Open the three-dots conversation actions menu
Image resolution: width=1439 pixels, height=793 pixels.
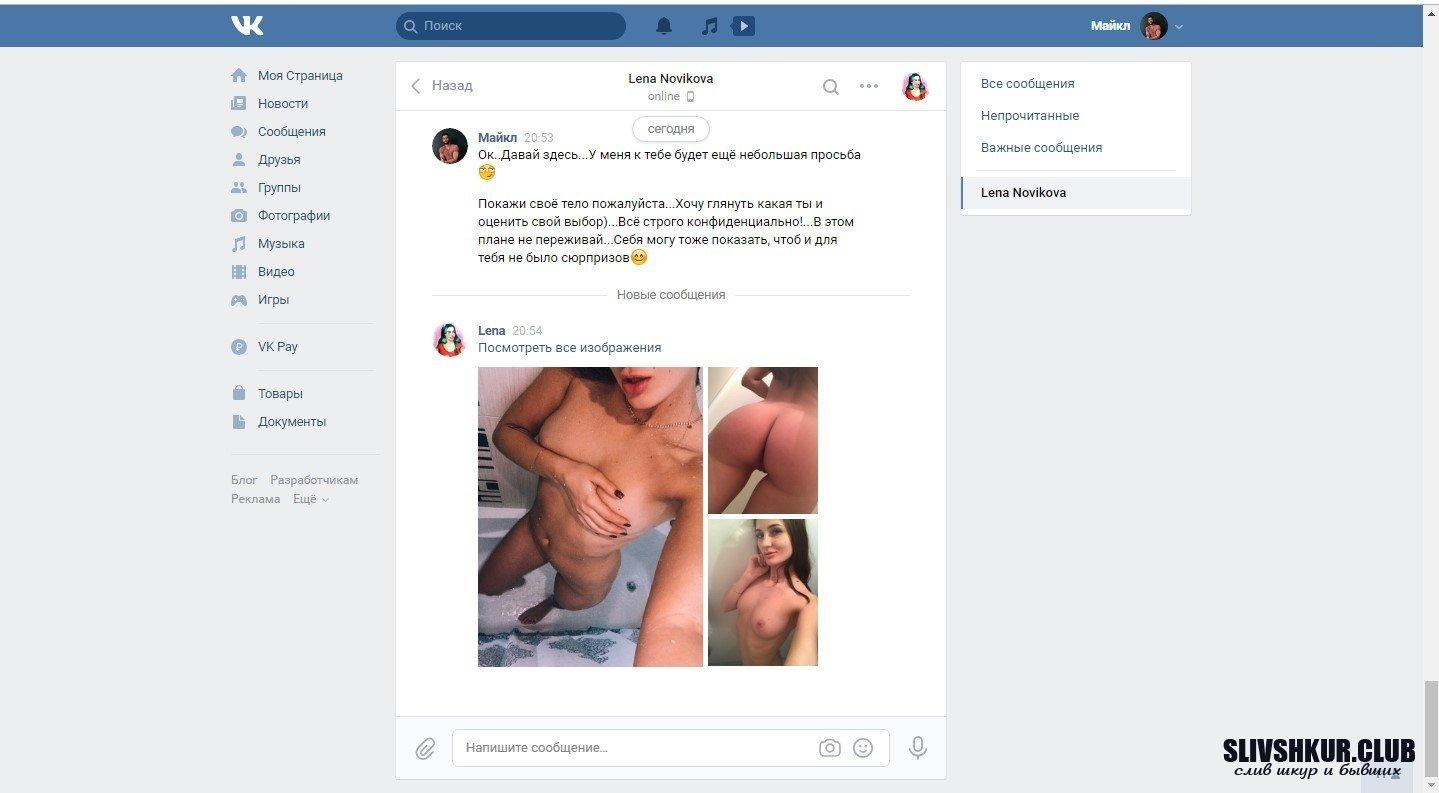(x=869, y=86)
